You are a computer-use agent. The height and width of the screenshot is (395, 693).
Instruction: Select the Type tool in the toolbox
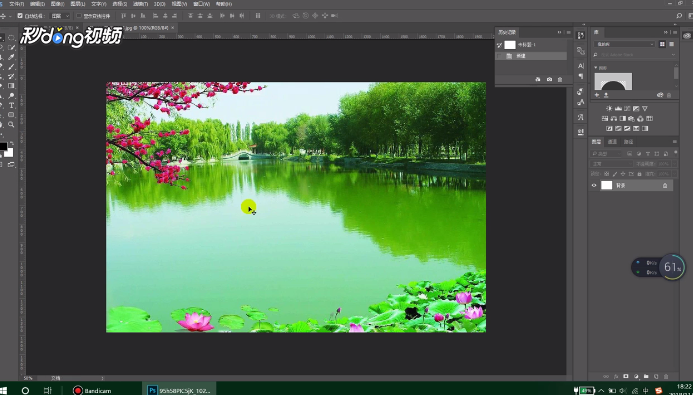[11, 105]
